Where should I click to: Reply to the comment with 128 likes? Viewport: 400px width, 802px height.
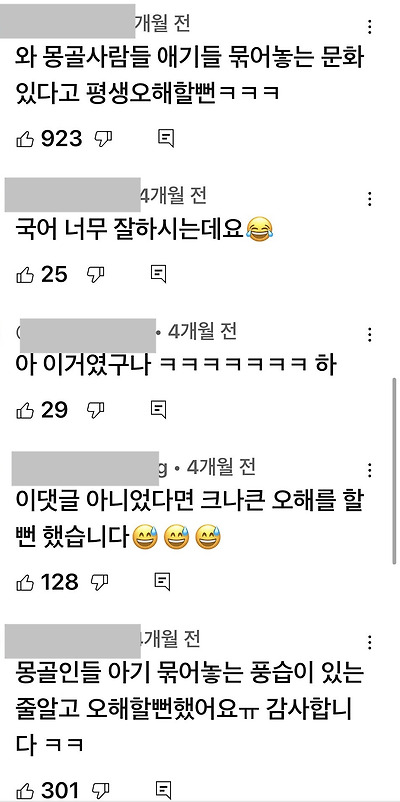click(162, 581)
